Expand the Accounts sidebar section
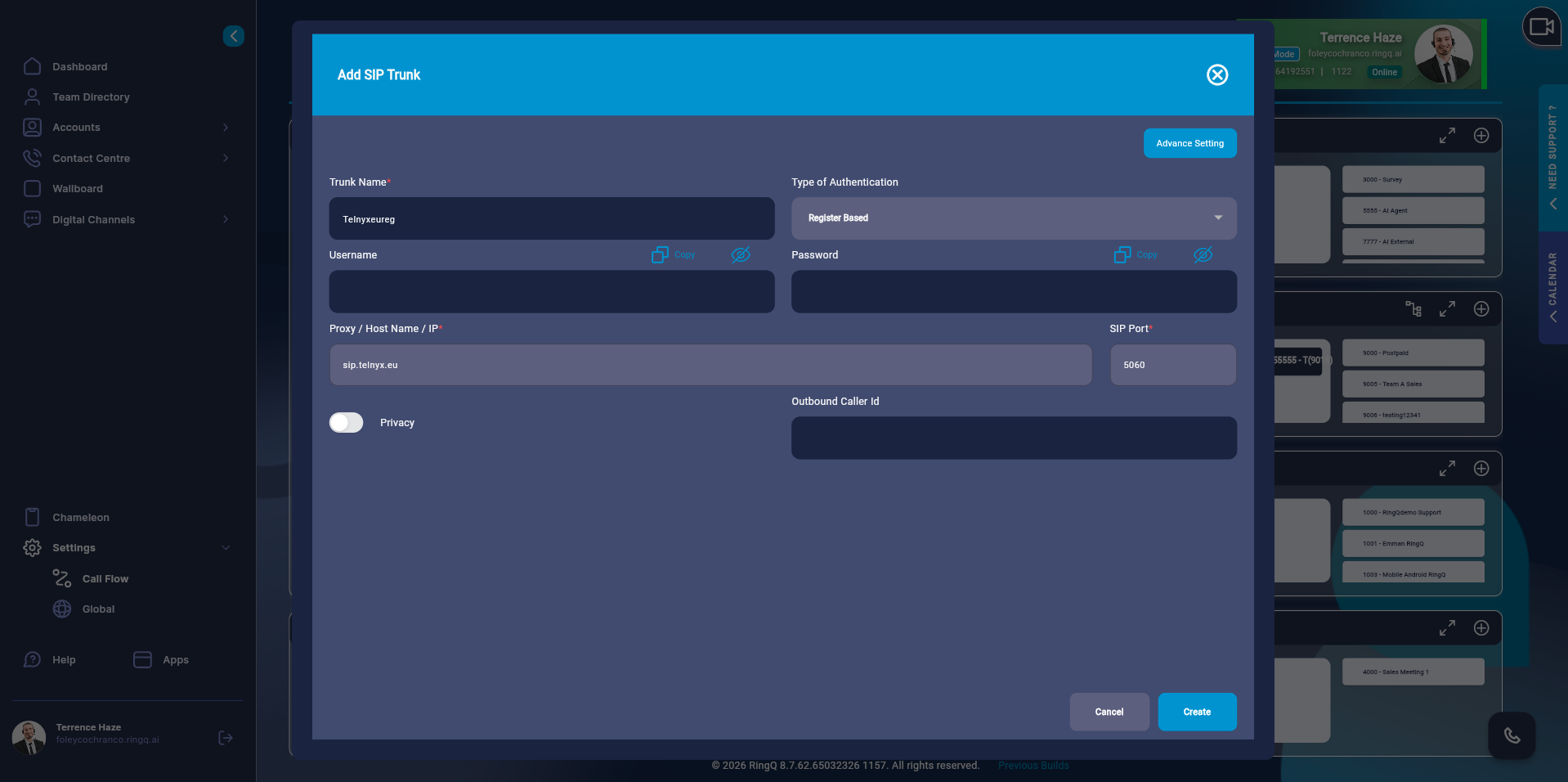 (x=225, y=127)
